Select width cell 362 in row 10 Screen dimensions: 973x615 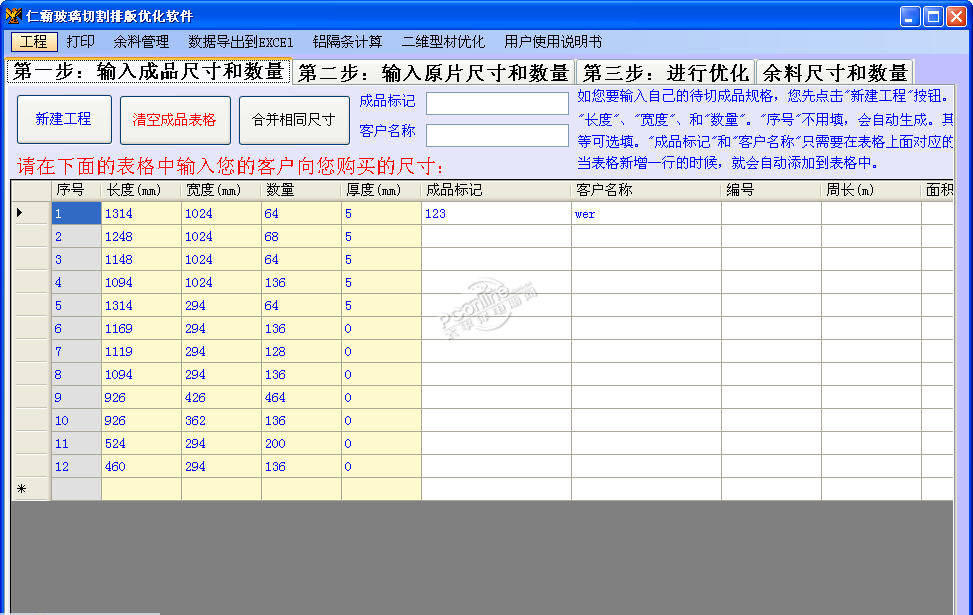221,420
